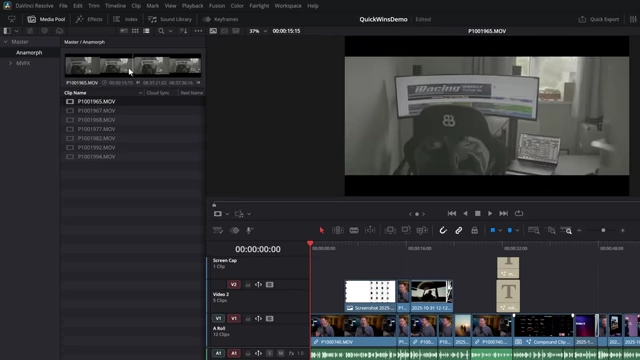Open the Fusion menu
The width and height of the screenshot is (640, 360).
tap(217, 6)
